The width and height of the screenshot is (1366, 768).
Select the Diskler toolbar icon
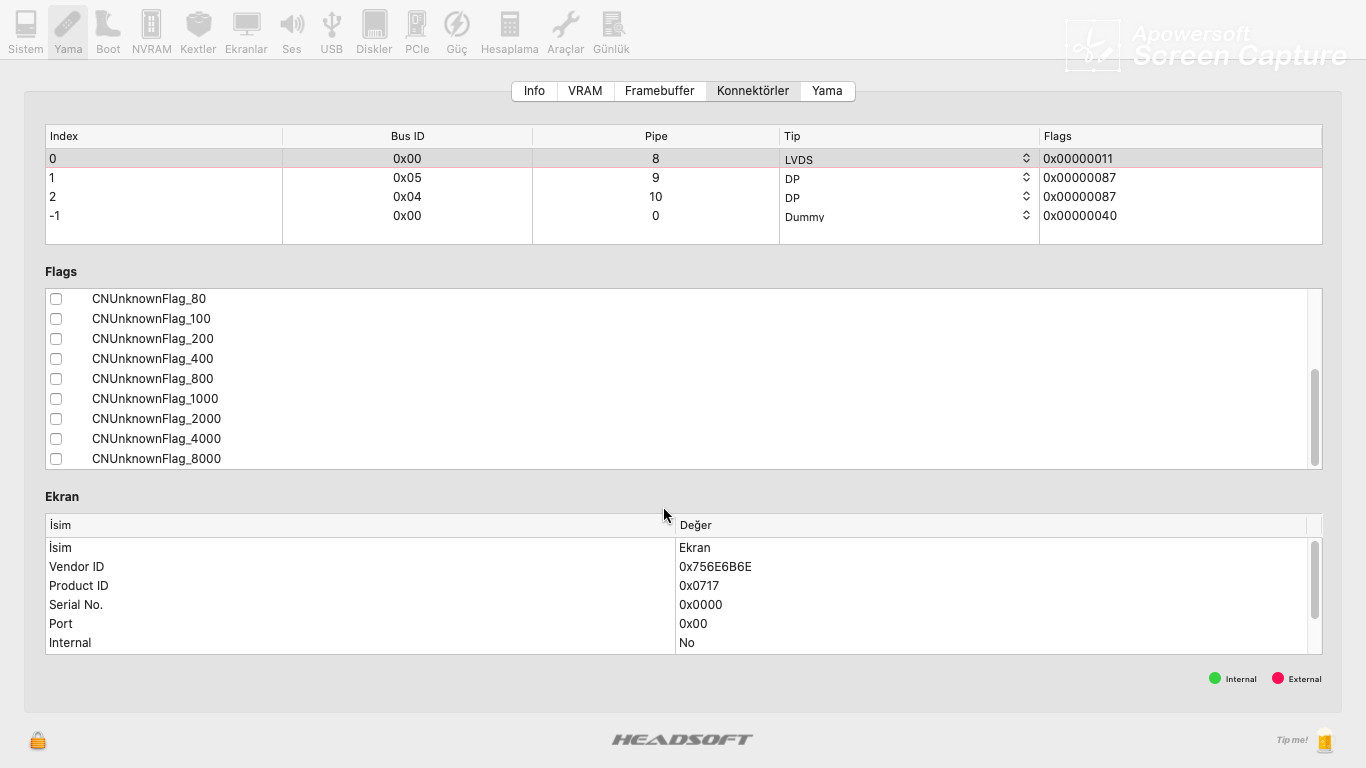tap(373, 30)
